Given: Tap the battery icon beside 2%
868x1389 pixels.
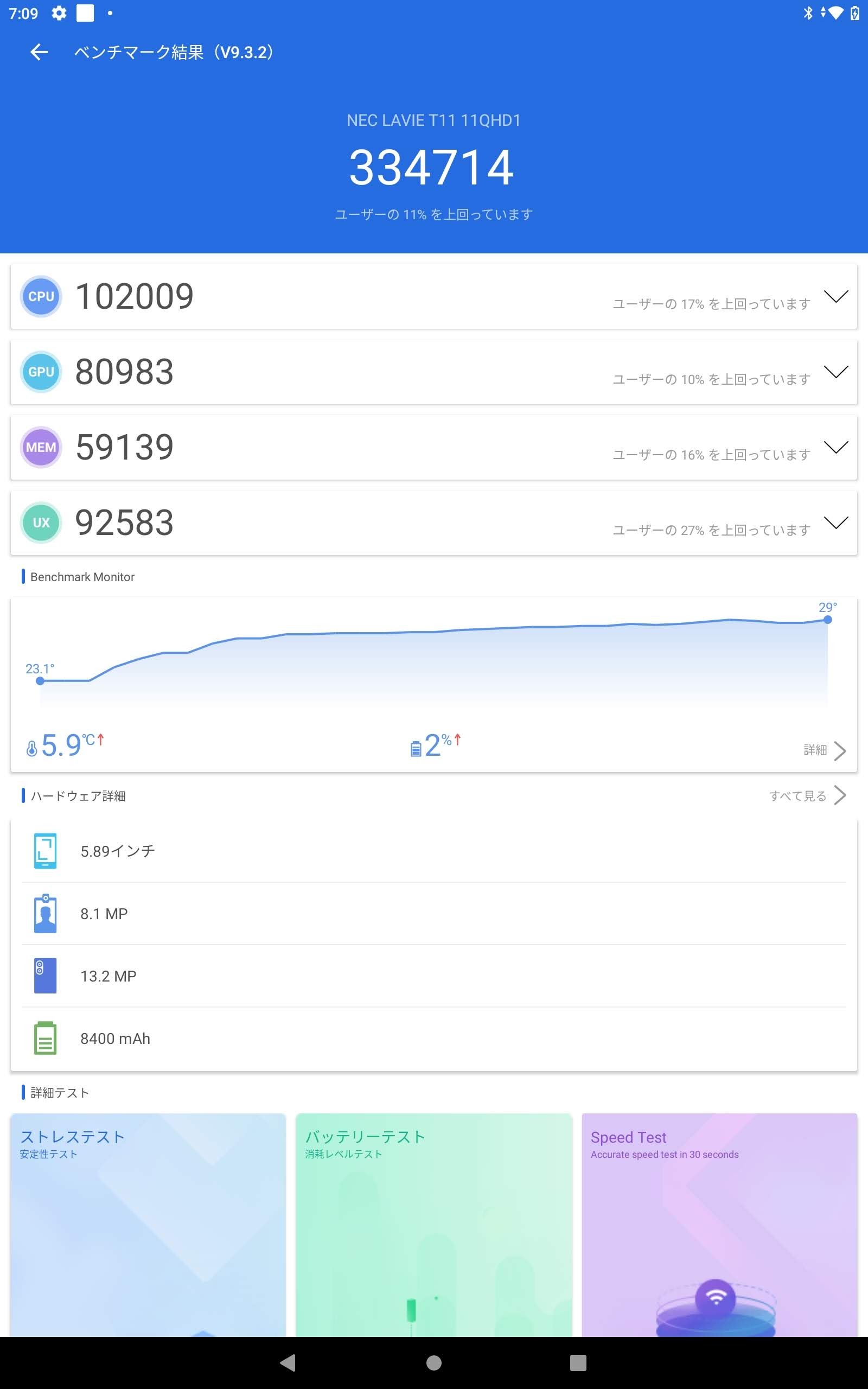Looking at the screenshot, I should 416,748.
